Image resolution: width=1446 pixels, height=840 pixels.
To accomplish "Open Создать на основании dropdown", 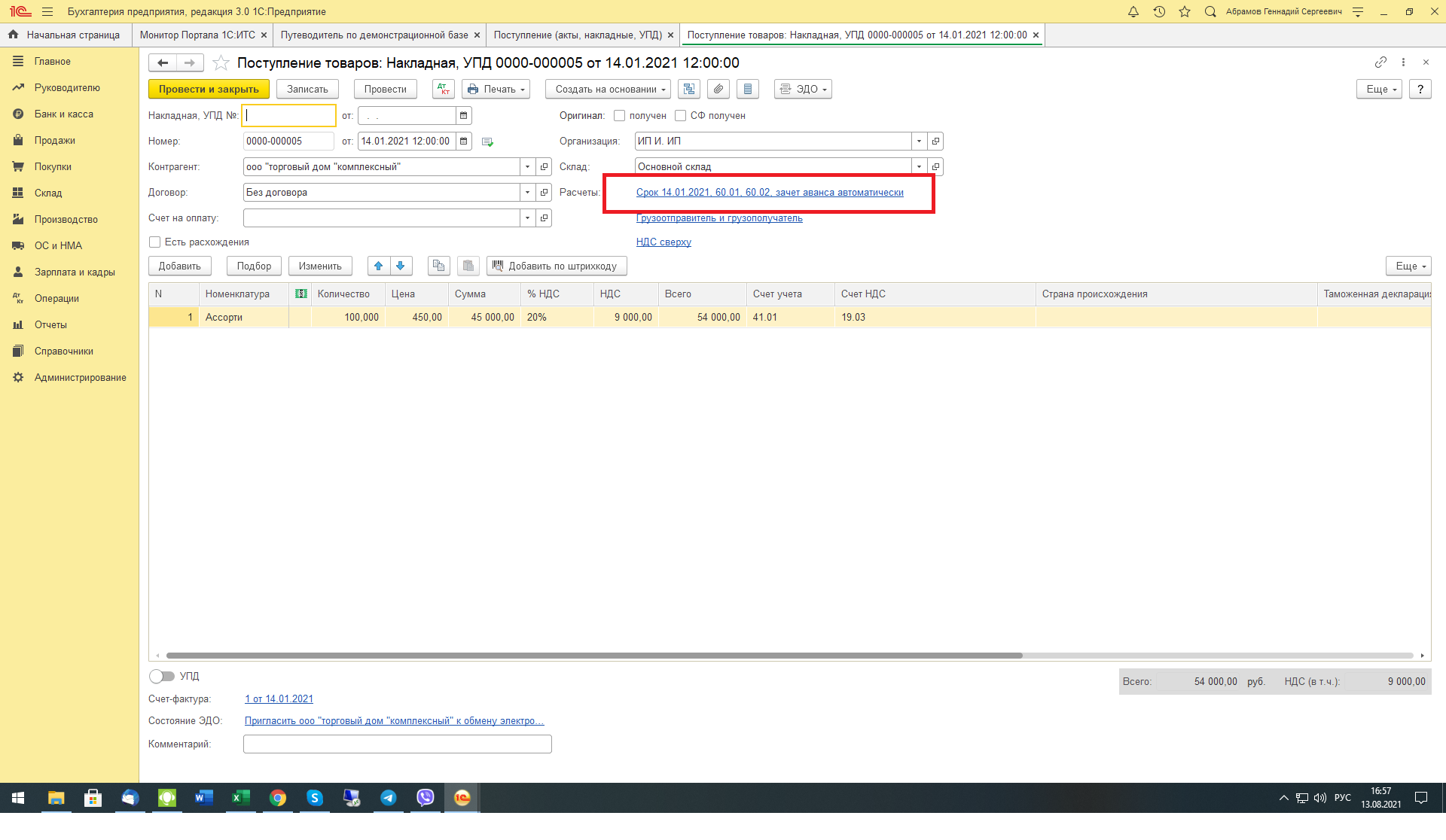I will 609,89.
